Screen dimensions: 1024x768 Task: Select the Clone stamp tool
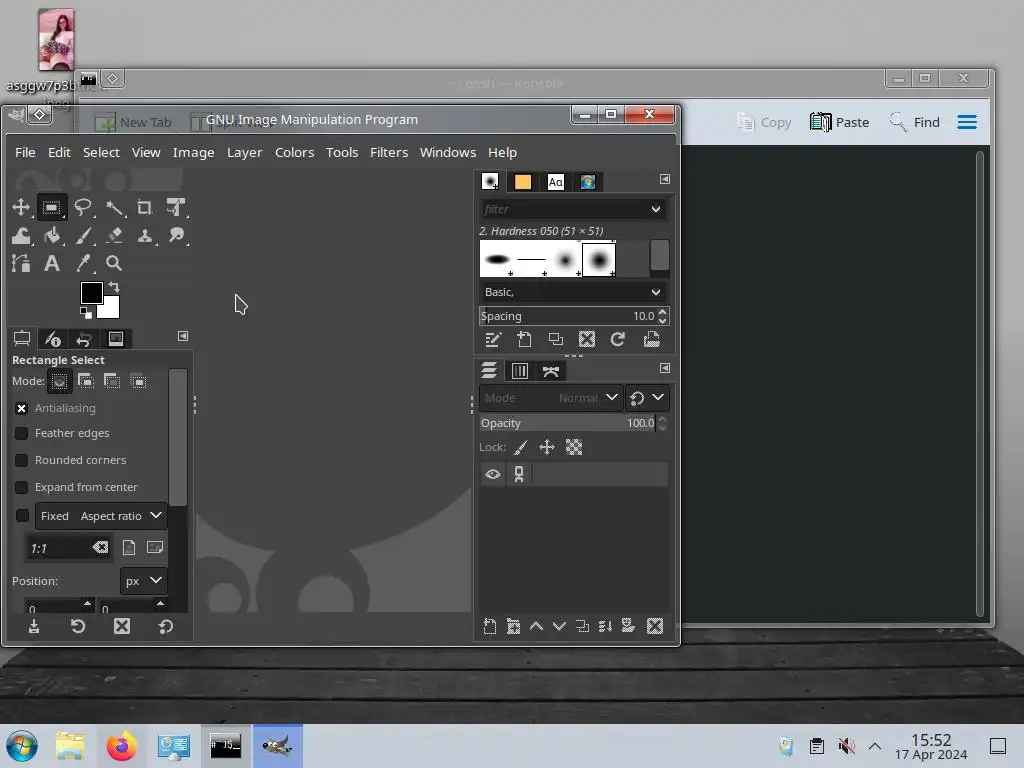[145, 236]
